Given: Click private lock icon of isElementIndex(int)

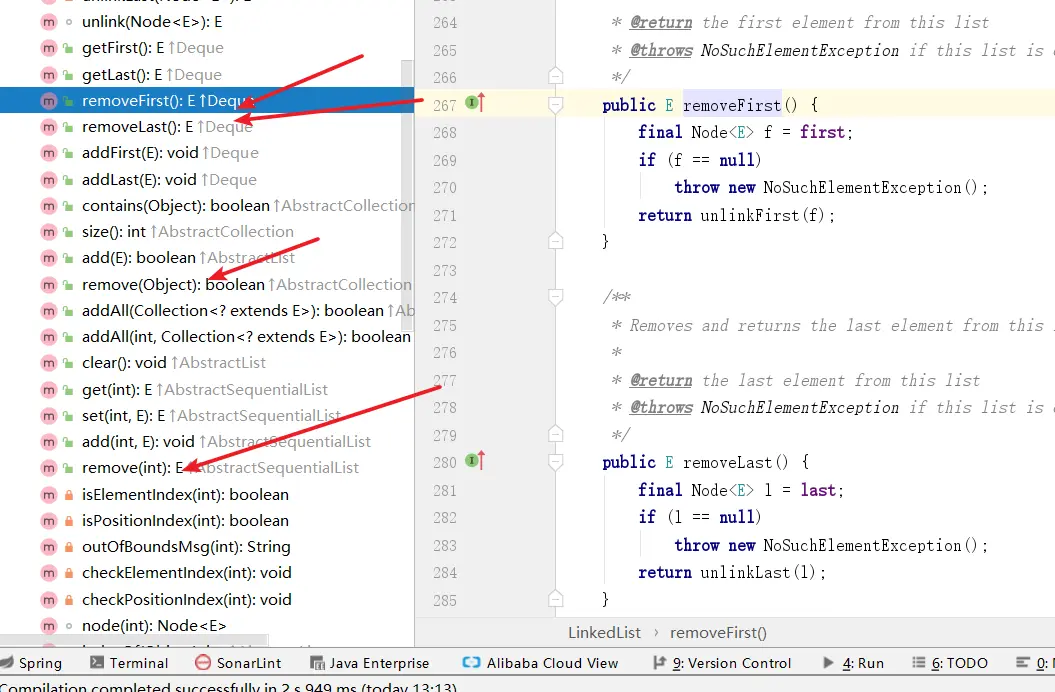Looking at the screenshot, I should pyautogui.click(x=69, y=495).
